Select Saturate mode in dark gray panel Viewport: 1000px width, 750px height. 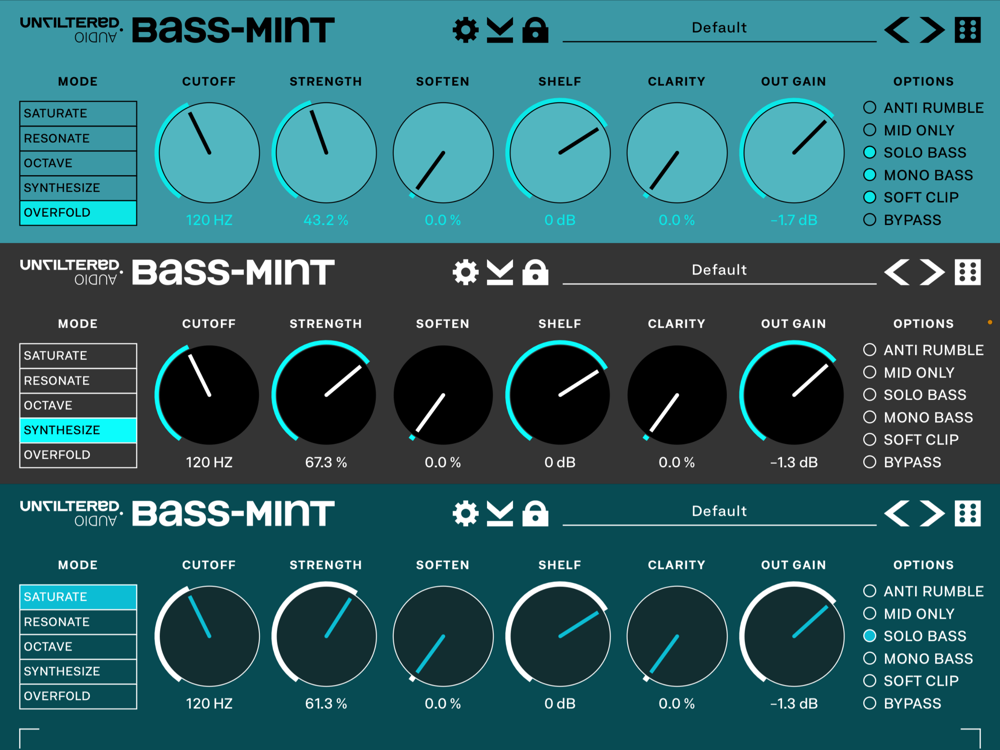tap(78, 355)
